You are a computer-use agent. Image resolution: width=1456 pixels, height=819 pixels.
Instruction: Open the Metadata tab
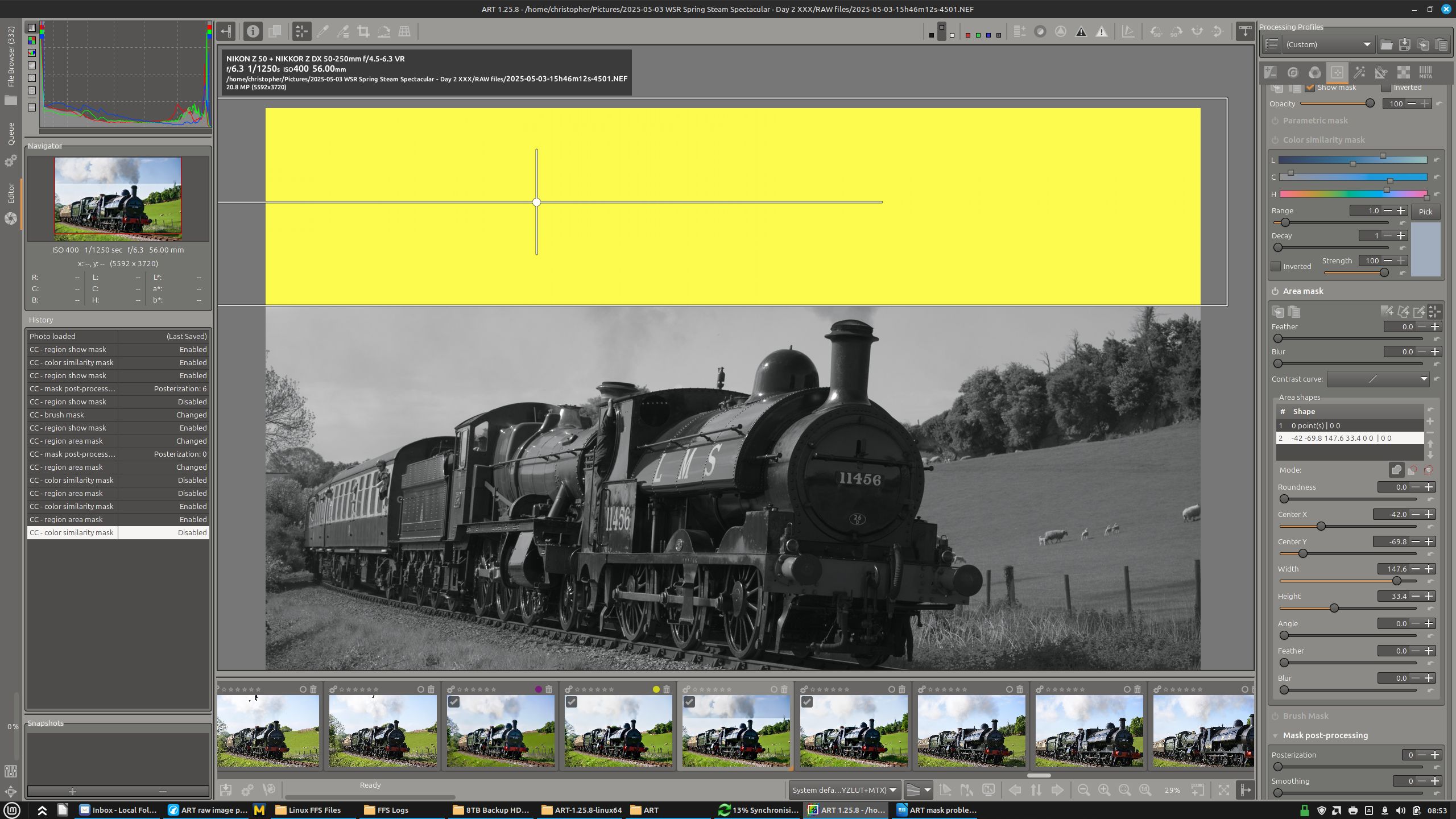[x=1425, y=72]
